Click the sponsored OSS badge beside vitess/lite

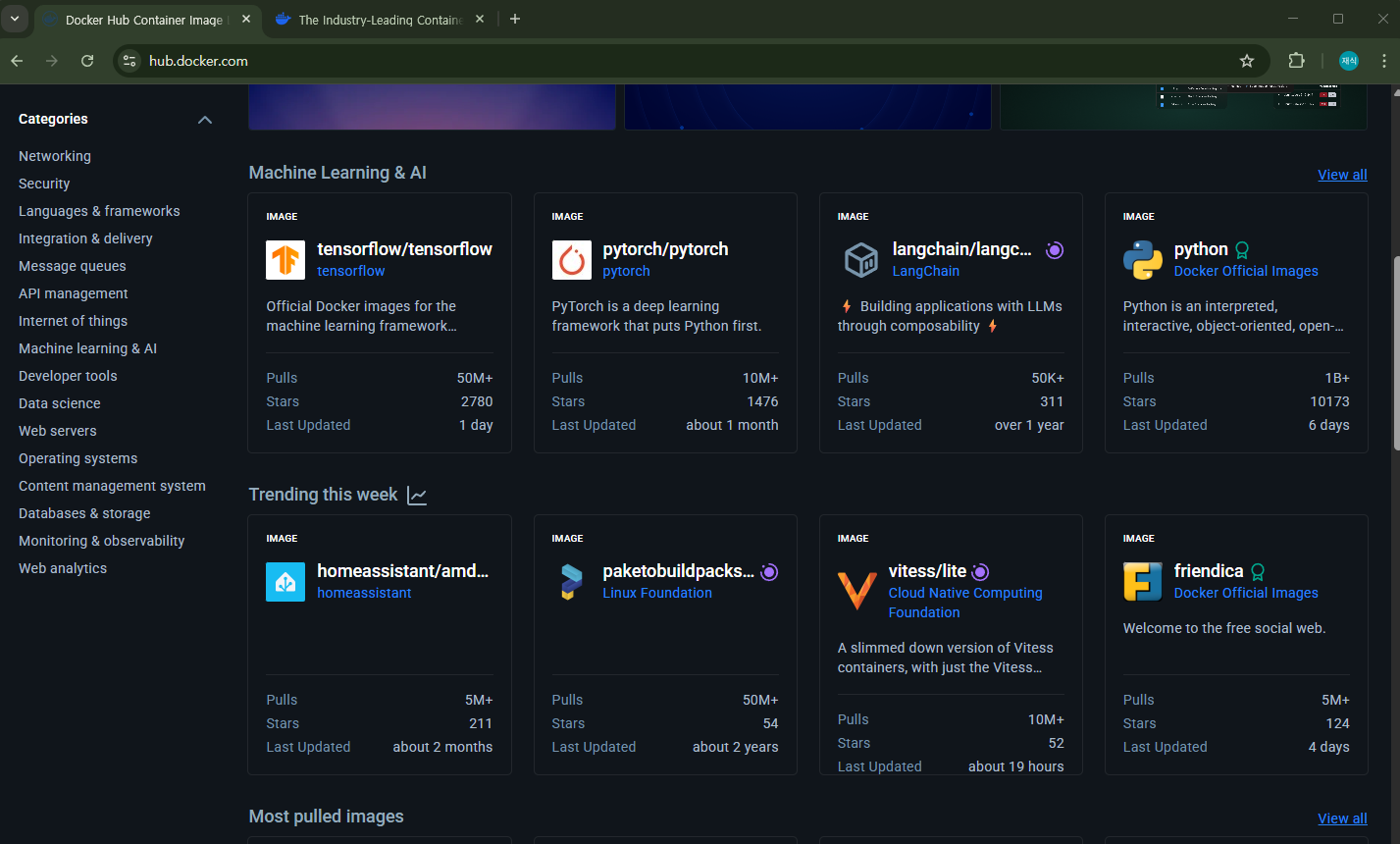pyautogui.click(x=980, y=572)
